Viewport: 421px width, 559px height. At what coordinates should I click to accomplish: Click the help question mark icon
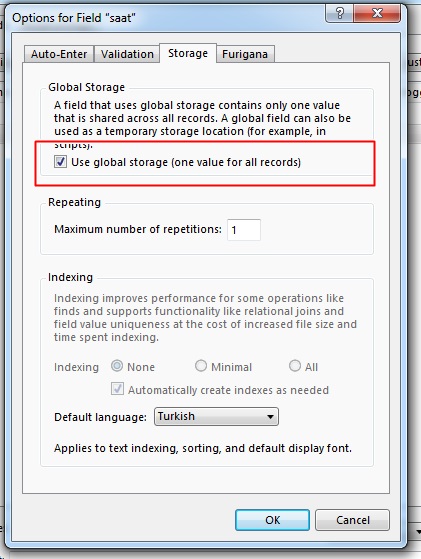tap(339, 14)
